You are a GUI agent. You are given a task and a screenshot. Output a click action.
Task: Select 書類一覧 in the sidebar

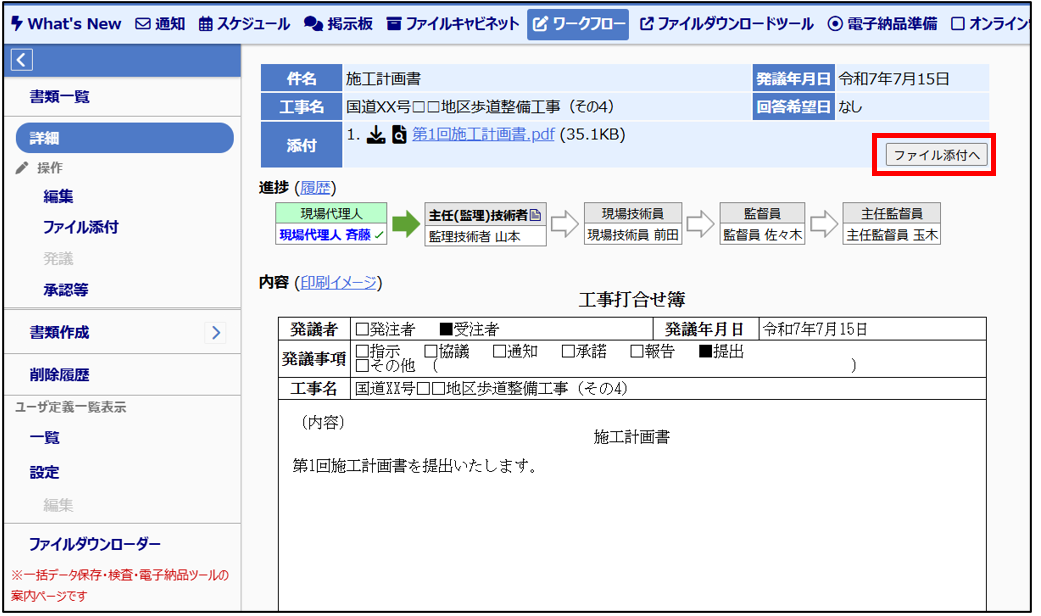(x=60, y=96)
